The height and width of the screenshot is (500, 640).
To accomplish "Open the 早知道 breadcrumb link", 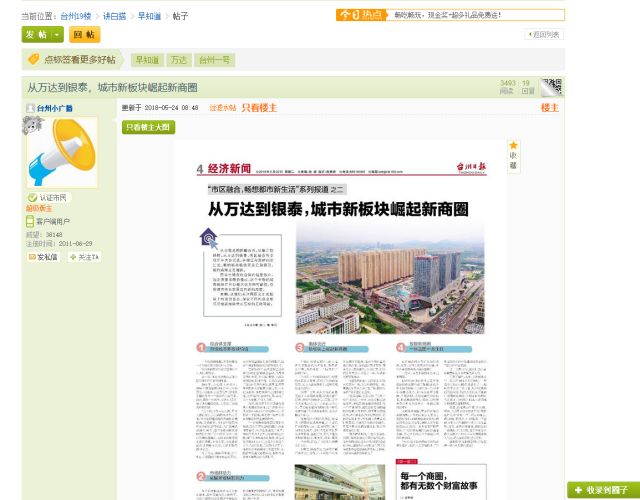I will click(149, 16).
